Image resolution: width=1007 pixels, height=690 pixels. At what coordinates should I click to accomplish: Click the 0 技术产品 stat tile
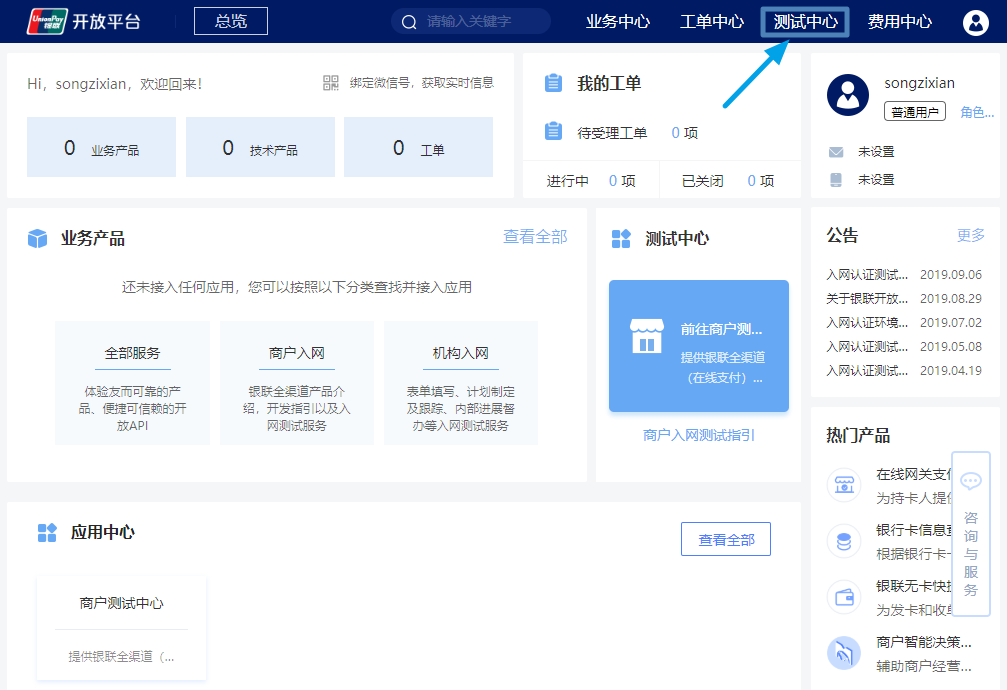260,147
